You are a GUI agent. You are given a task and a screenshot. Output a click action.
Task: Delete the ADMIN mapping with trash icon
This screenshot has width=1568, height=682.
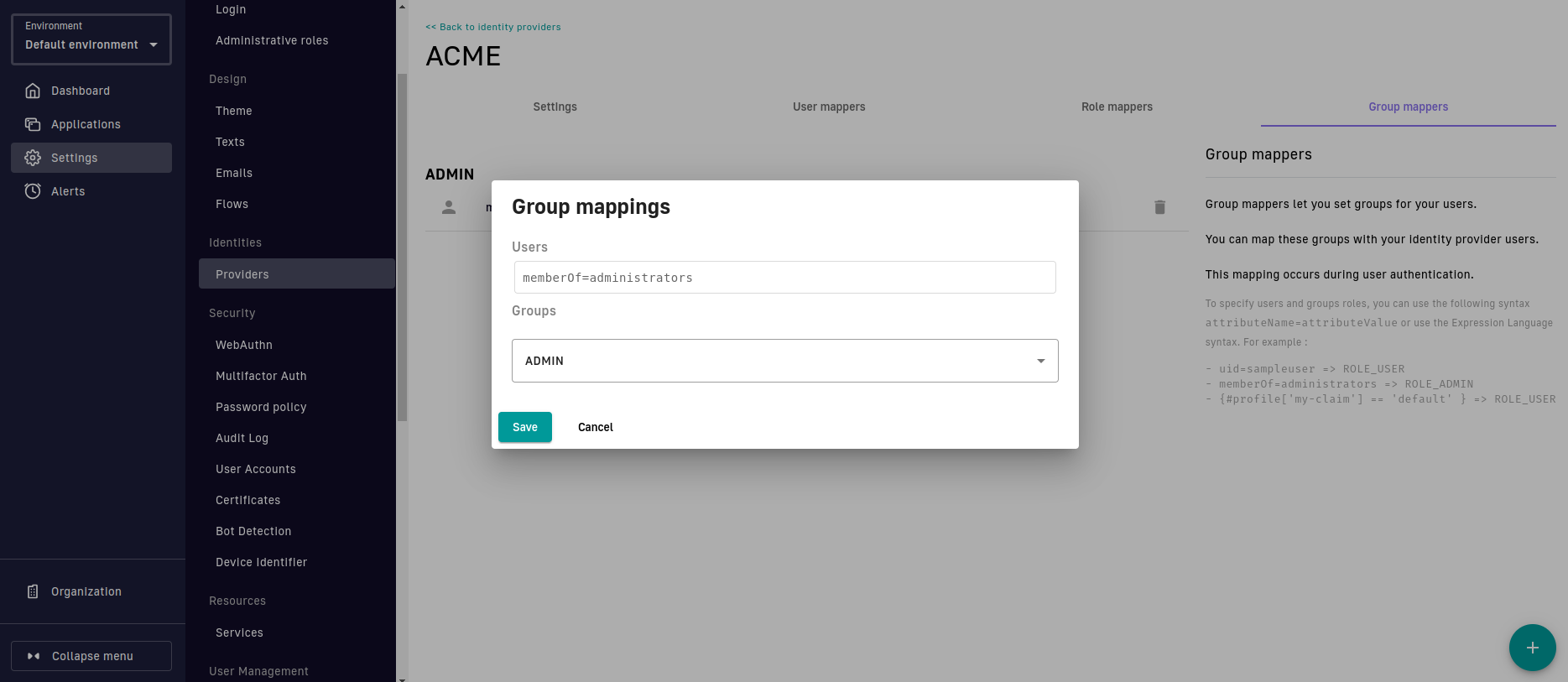pos(1159,207)
